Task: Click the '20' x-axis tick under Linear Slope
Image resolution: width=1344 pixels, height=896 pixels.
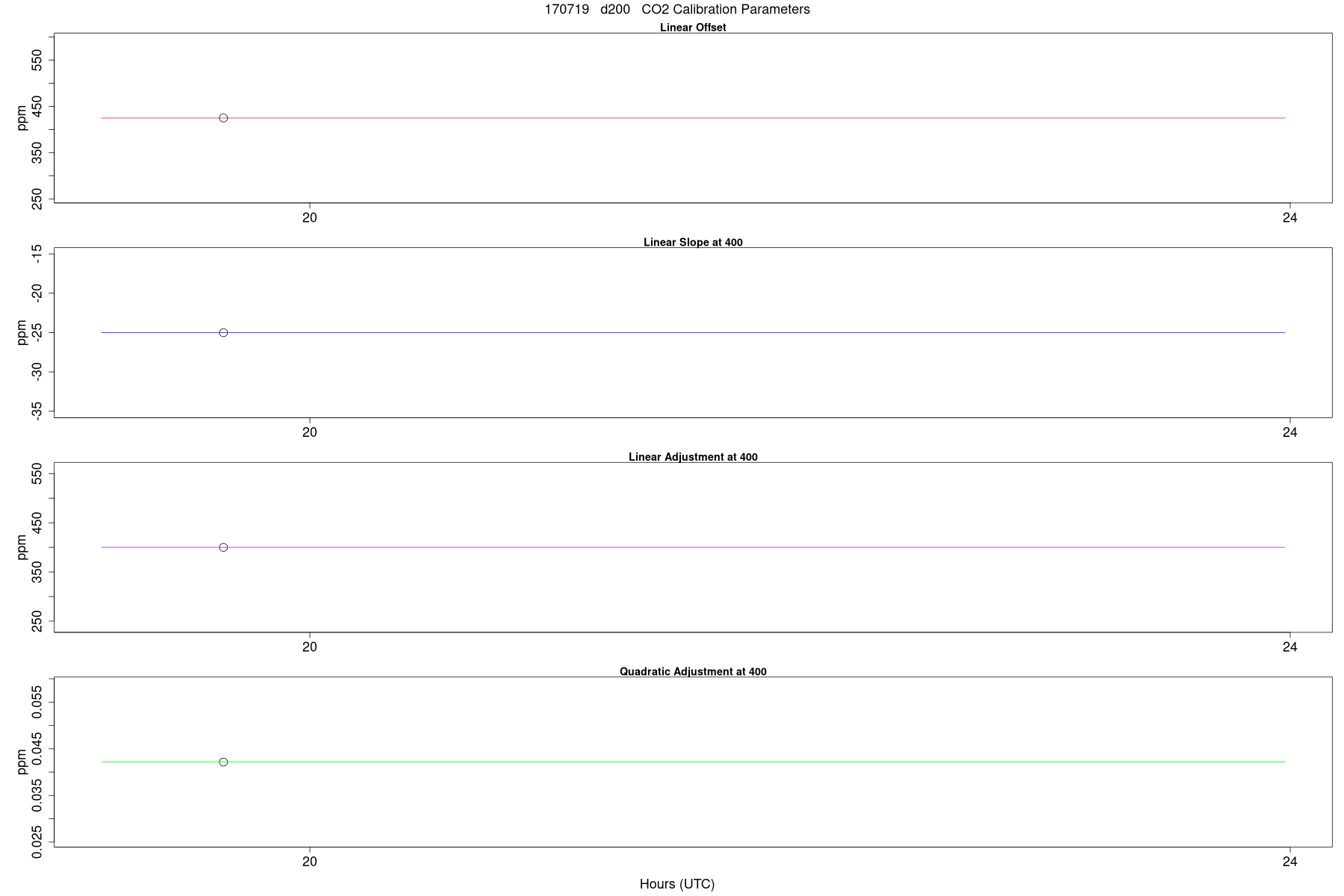Action: pos(309,432)
